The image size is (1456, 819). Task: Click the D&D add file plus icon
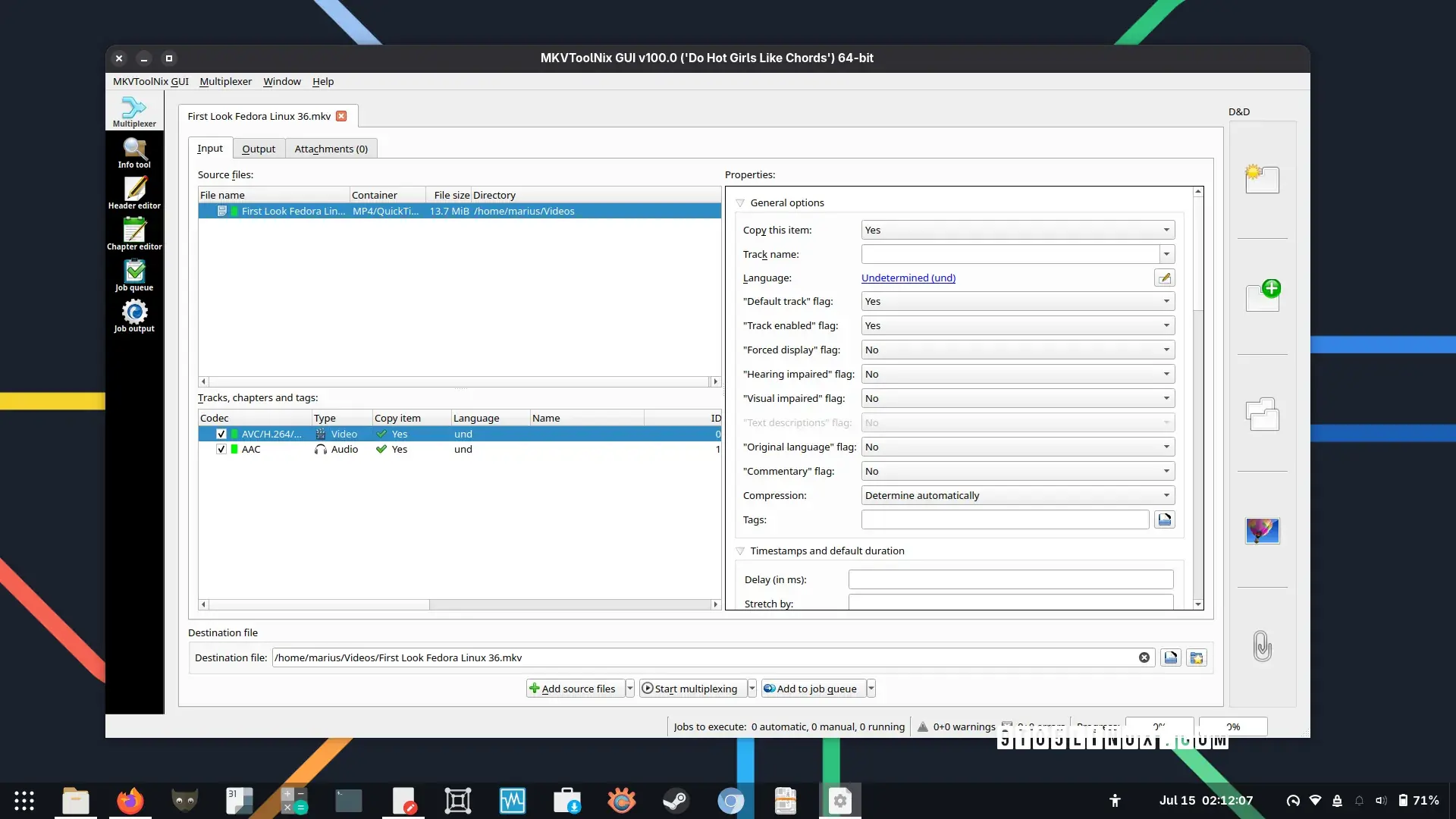pos(1263,296)
